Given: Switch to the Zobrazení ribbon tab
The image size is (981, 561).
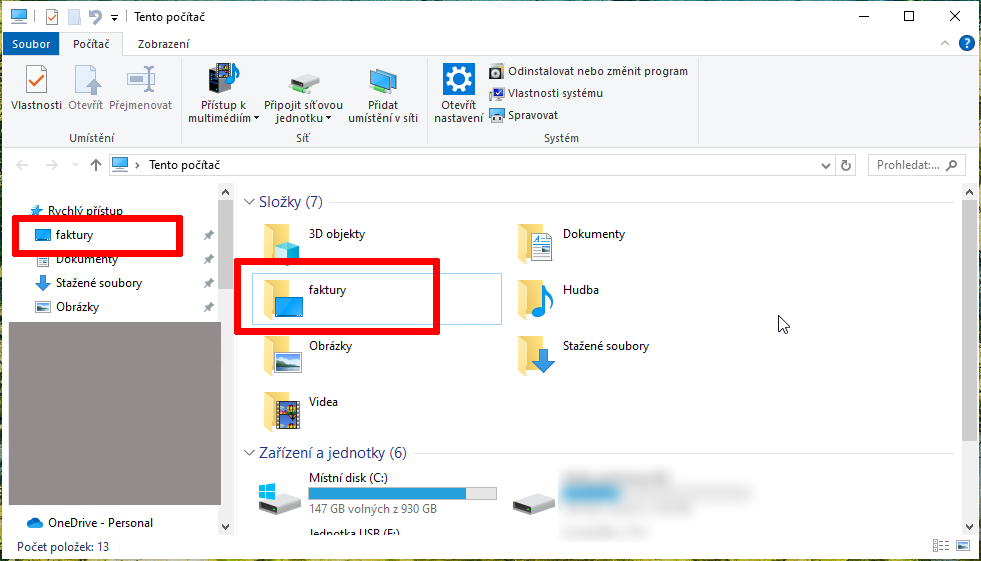Looking at the screenshot, I should [162, 44].
